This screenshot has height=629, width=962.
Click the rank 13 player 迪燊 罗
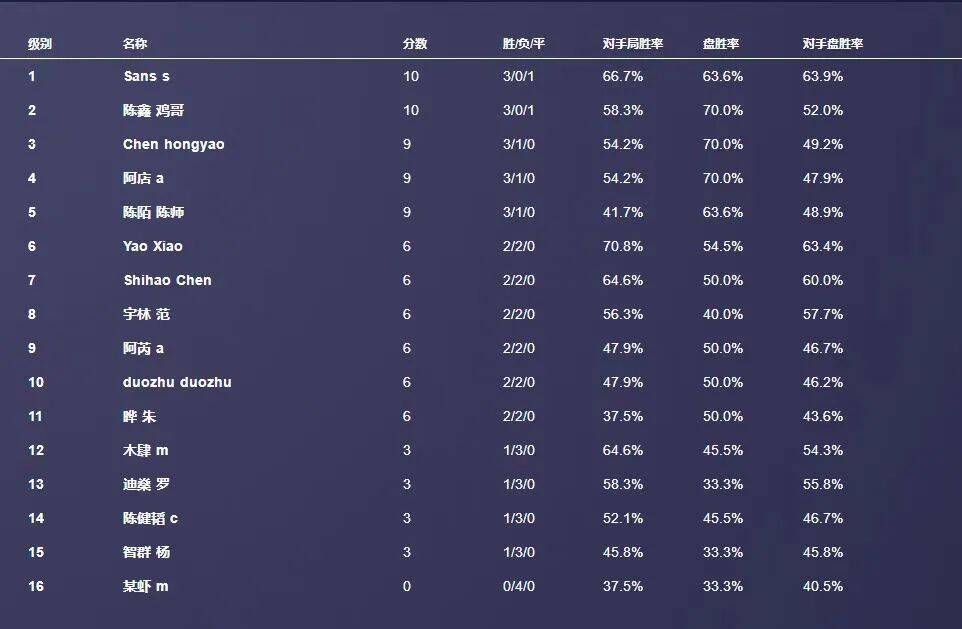coord(146,484)
